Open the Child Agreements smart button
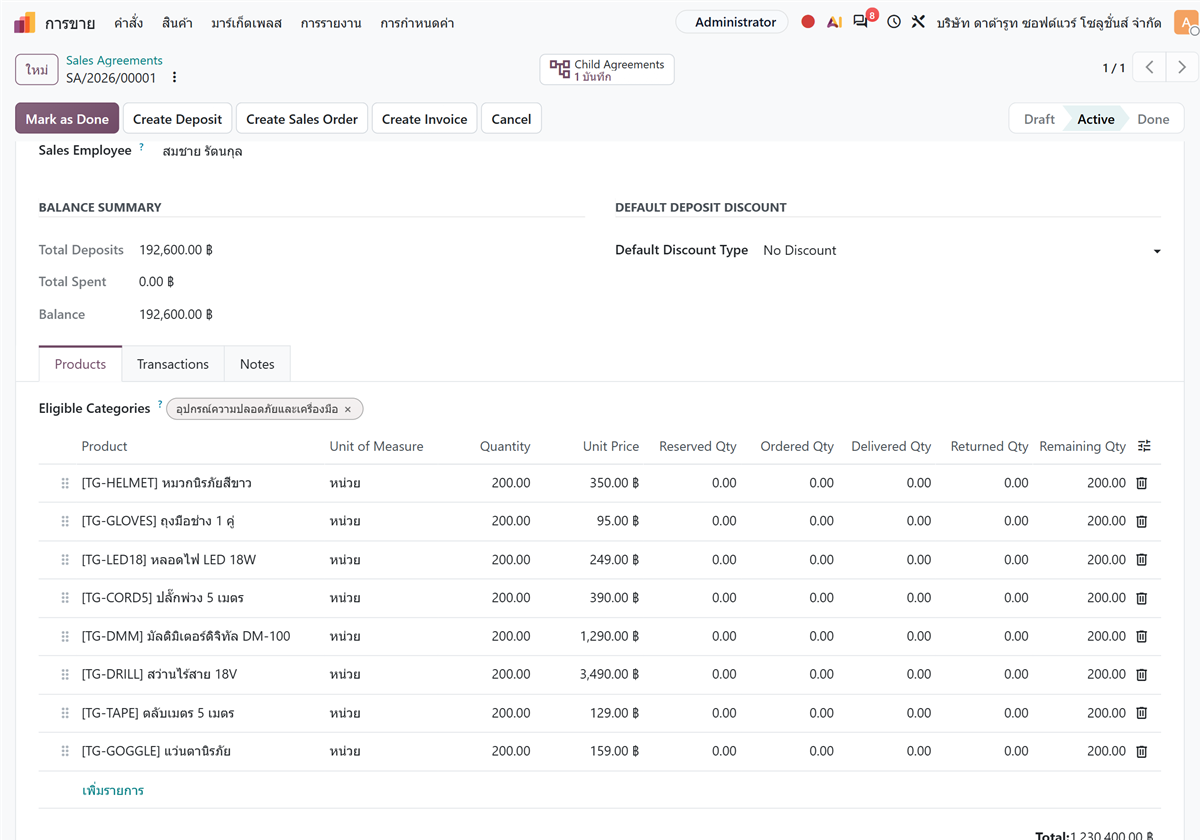This screenshot has height=840, width=1200. (x=607, y=70)
